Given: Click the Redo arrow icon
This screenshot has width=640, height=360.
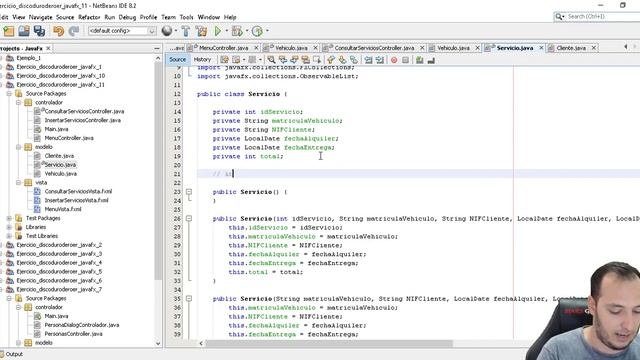Looking at the screenshot, I should 73,31.
